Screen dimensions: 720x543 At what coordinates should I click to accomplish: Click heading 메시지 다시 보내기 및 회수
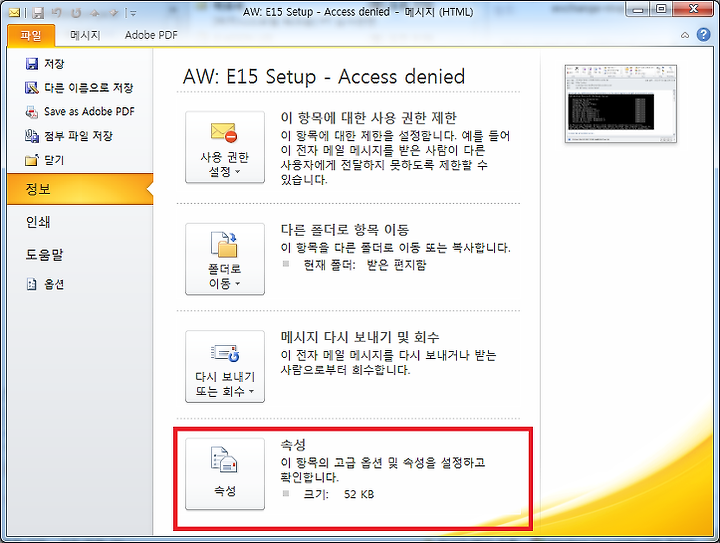coord(360,337)
